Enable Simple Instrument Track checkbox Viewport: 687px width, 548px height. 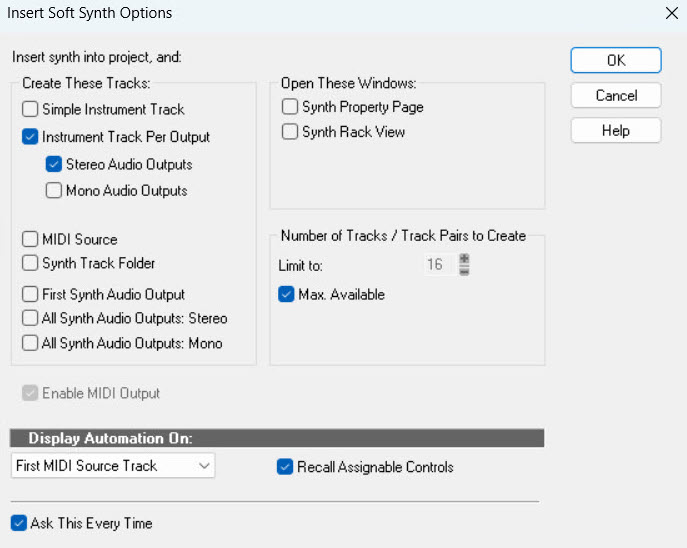30,110
